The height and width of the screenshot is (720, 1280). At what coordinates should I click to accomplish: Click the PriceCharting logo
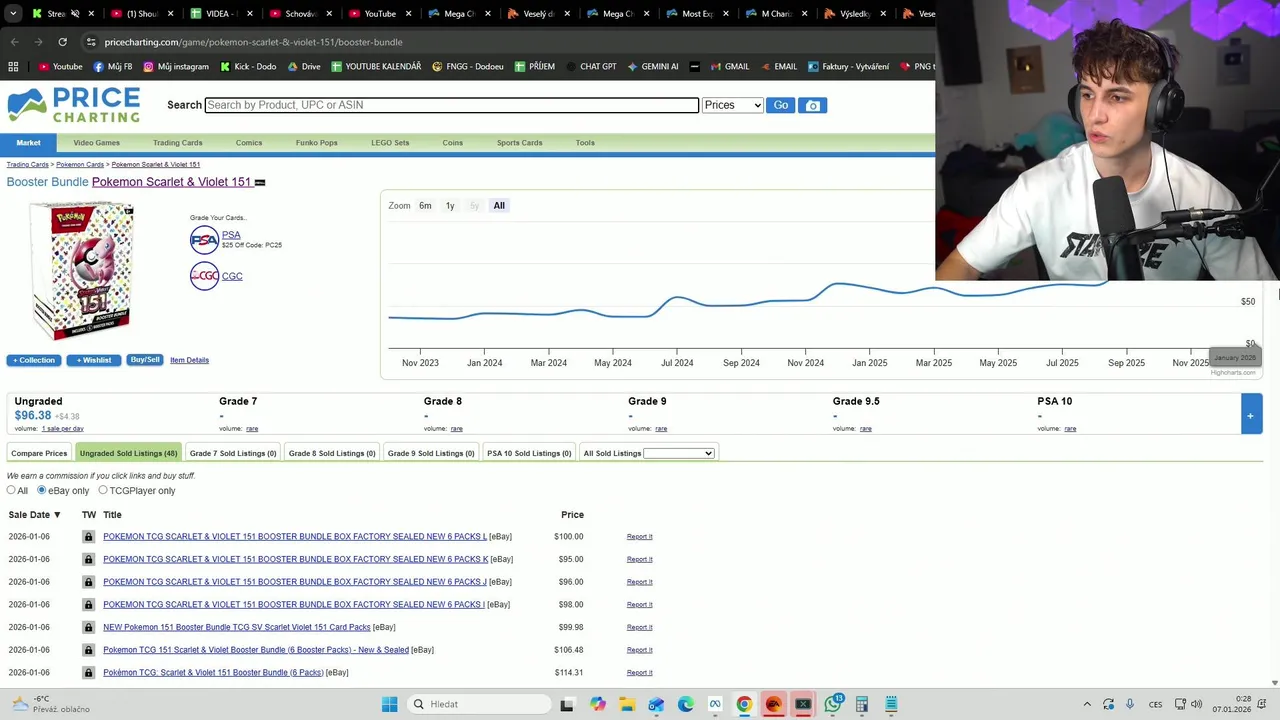(74, 105)
